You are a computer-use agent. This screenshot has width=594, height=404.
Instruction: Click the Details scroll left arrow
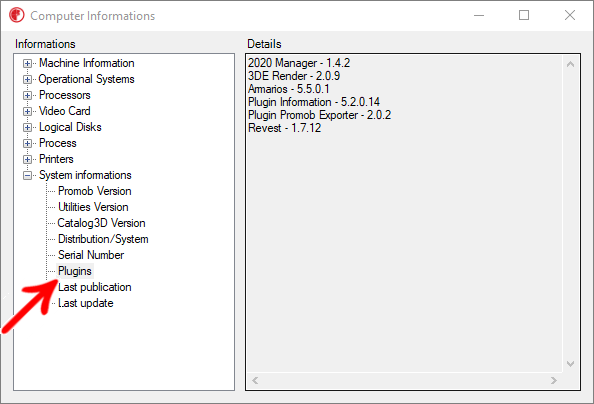coord(255,380)
